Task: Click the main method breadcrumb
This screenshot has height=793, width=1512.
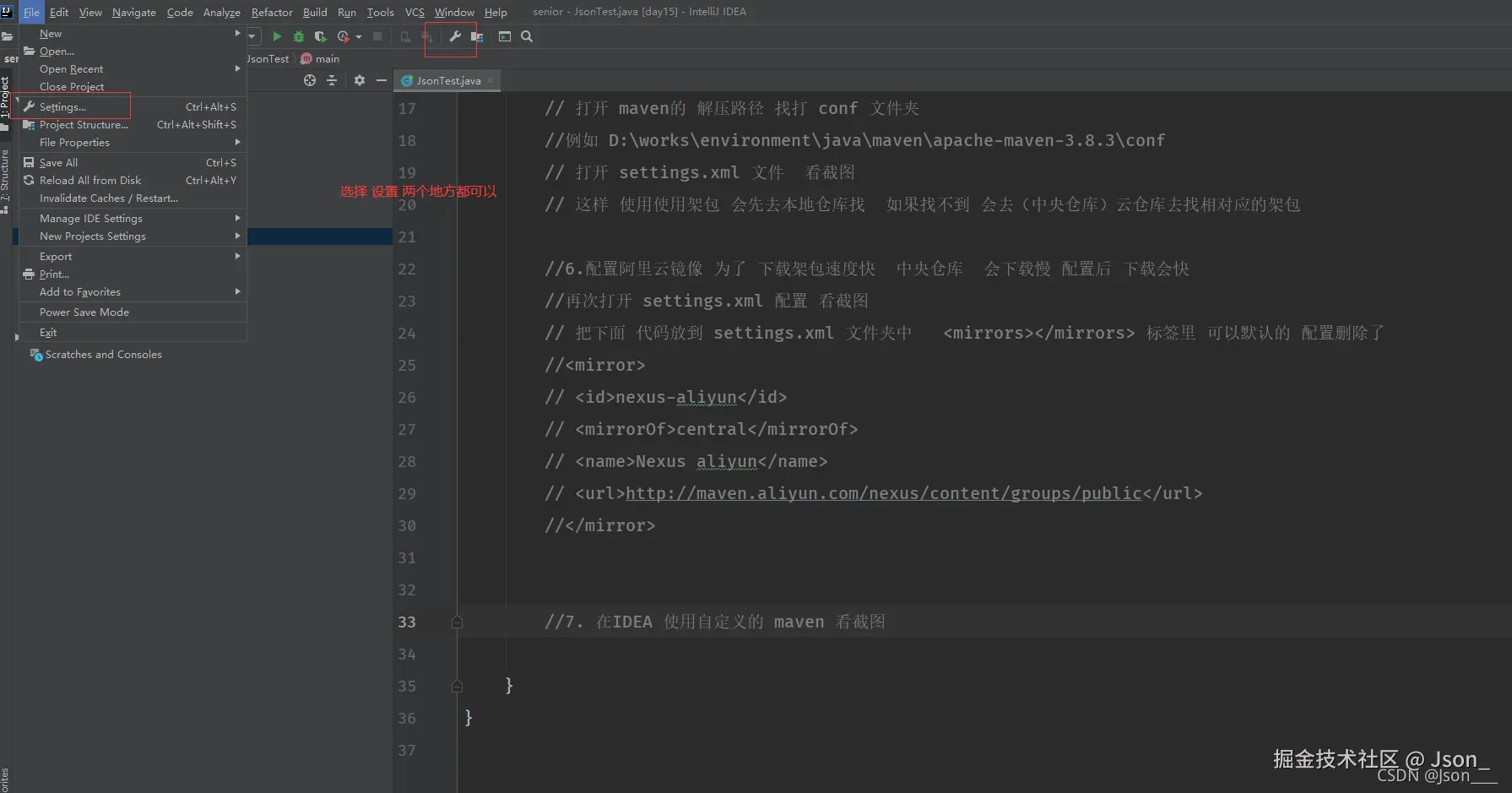Action: point(320,59)
